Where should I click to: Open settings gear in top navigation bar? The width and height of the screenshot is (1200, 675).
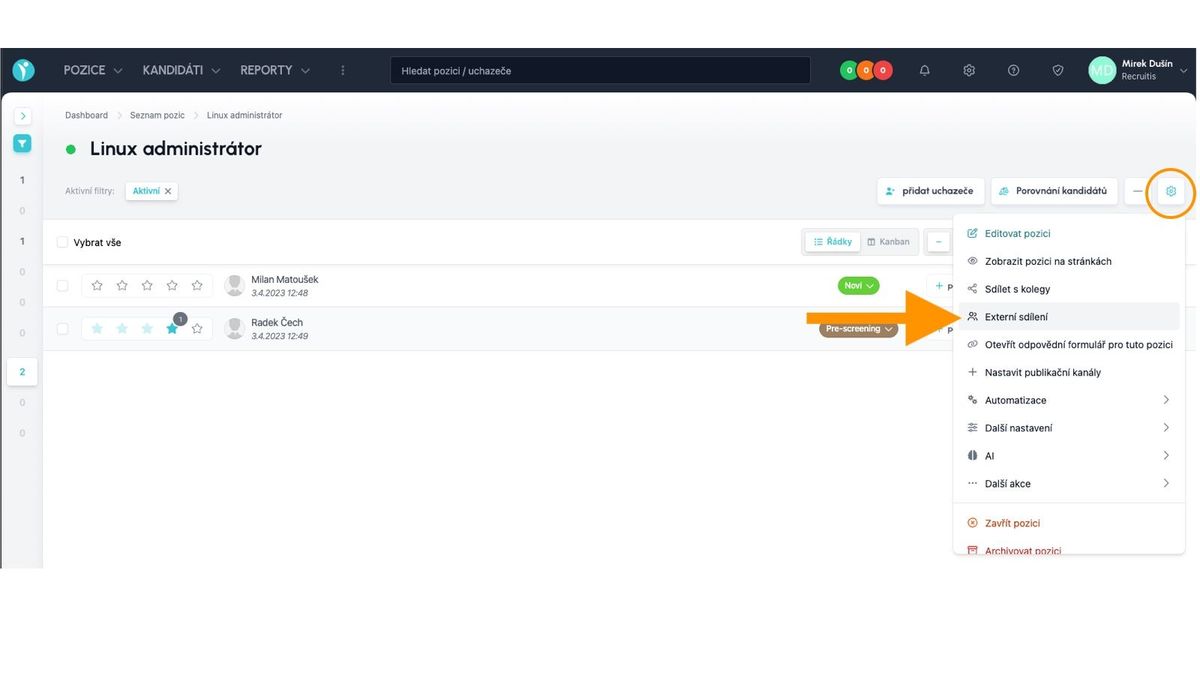969,70
